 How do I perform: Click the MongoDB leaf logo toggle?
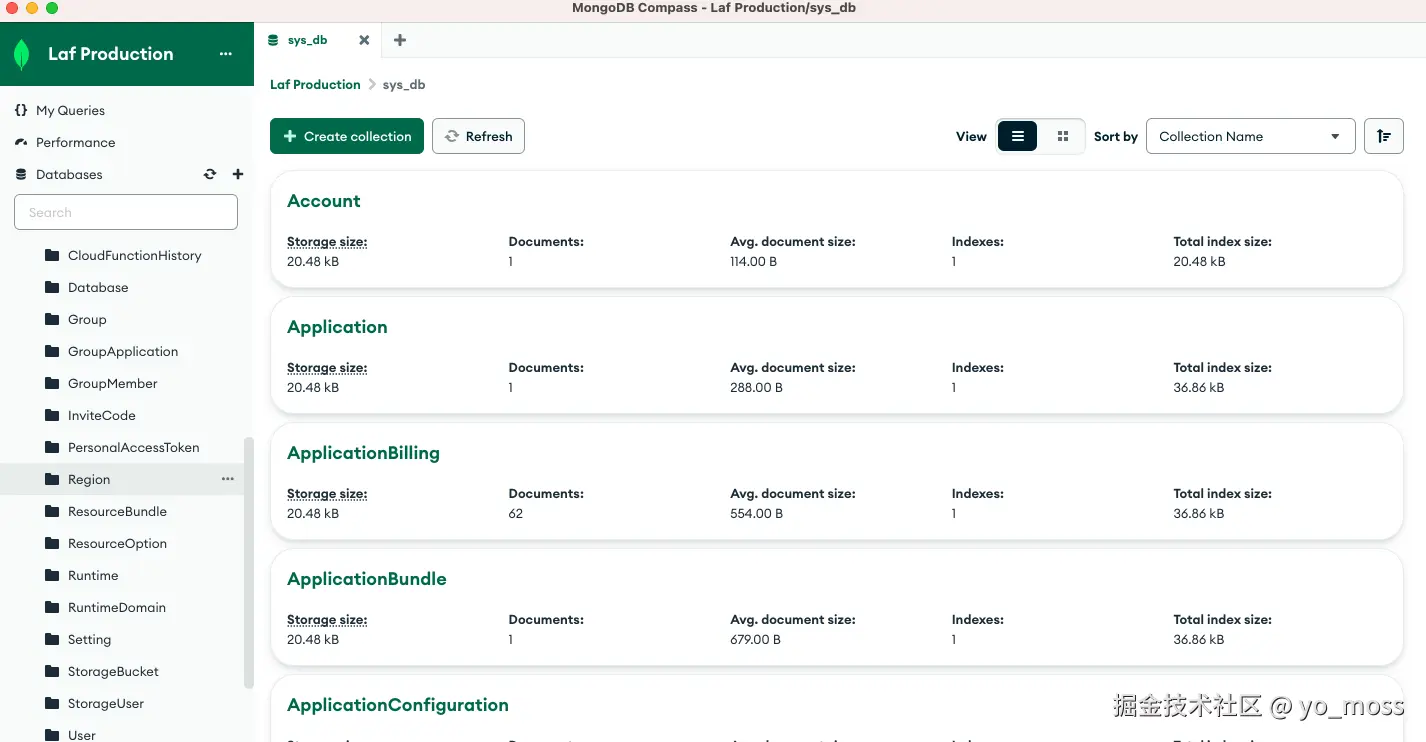click(21, 53)
